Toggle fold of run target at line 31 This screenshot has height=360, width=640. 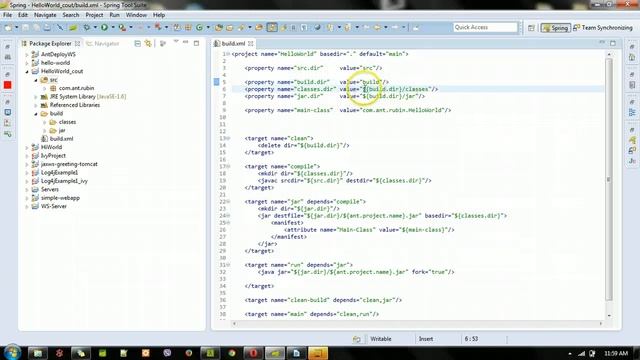[x=228, y=265]
